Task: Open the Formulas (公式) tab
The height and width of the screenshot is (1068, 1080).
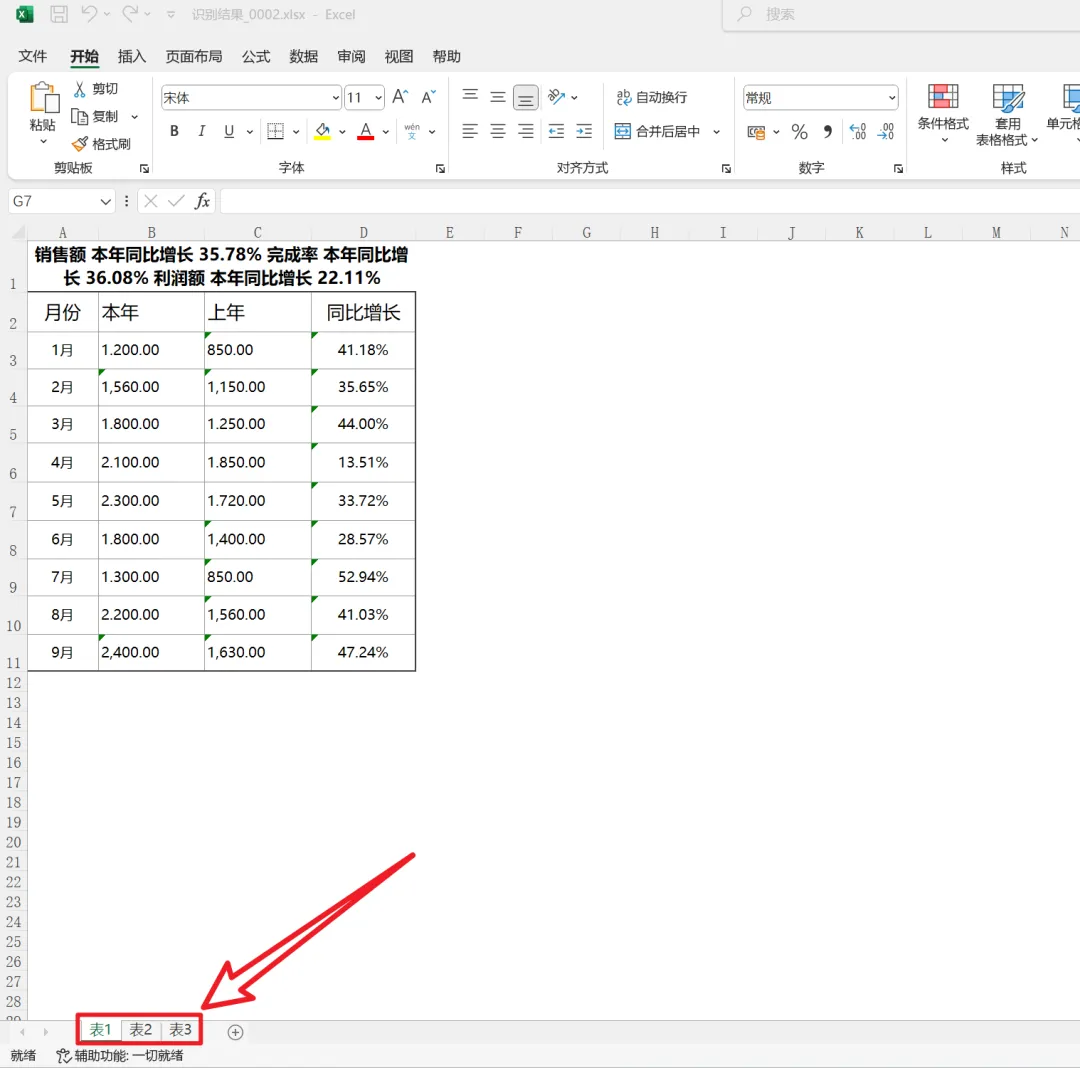Action: (256, 56)
